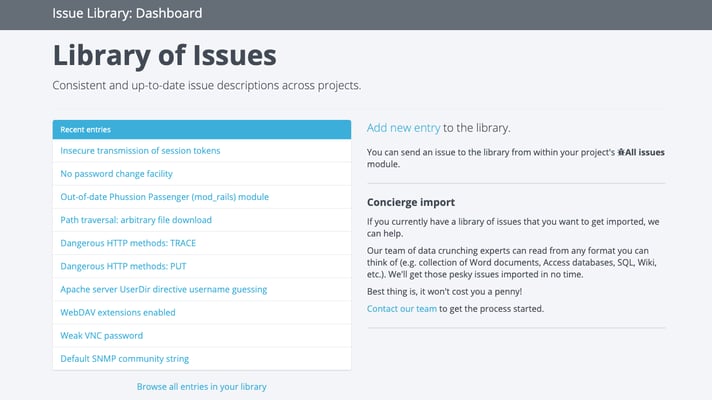Open 'No password change facility' entry

(x=116, y=174)
